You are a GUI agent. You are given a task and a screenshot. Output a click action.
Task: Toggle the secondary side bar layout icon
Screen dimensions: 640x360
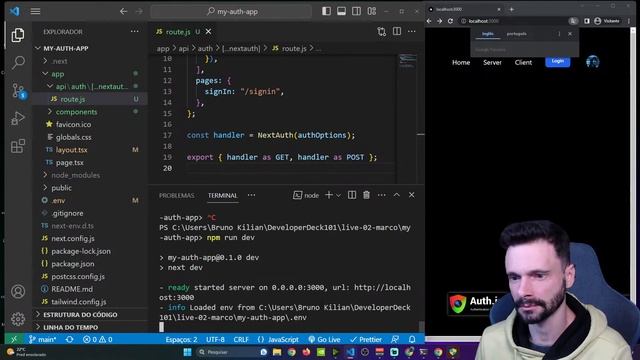(356, 11)
